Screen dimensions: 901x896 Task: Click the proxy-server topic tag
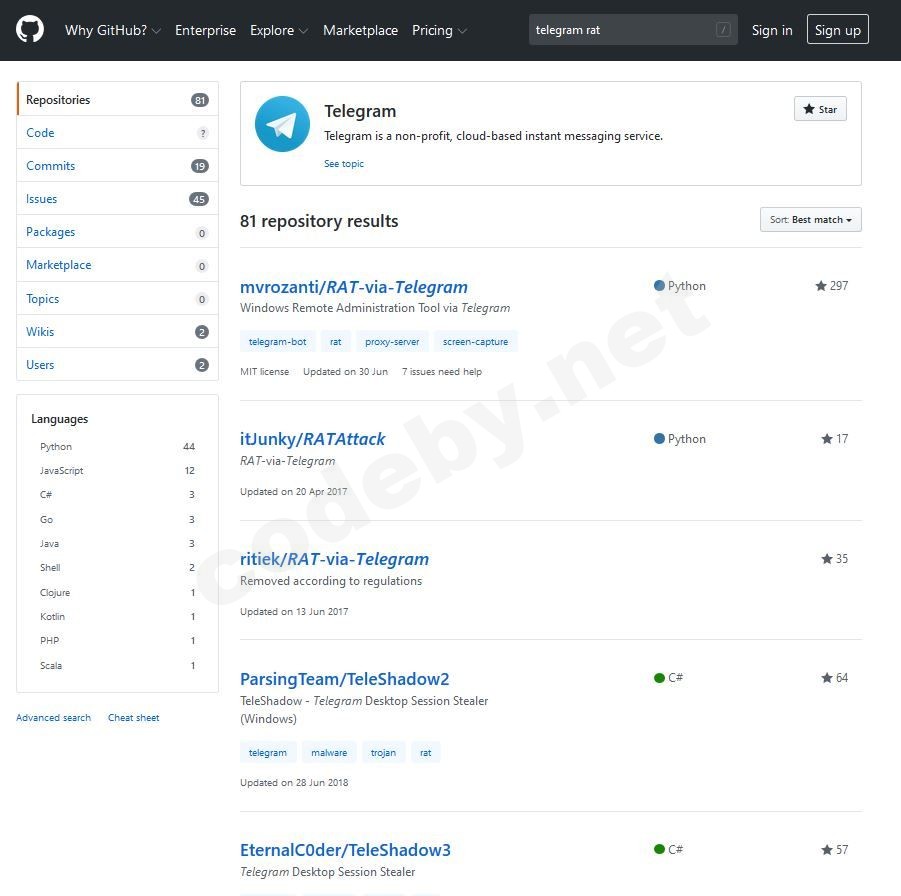point(392,341)
